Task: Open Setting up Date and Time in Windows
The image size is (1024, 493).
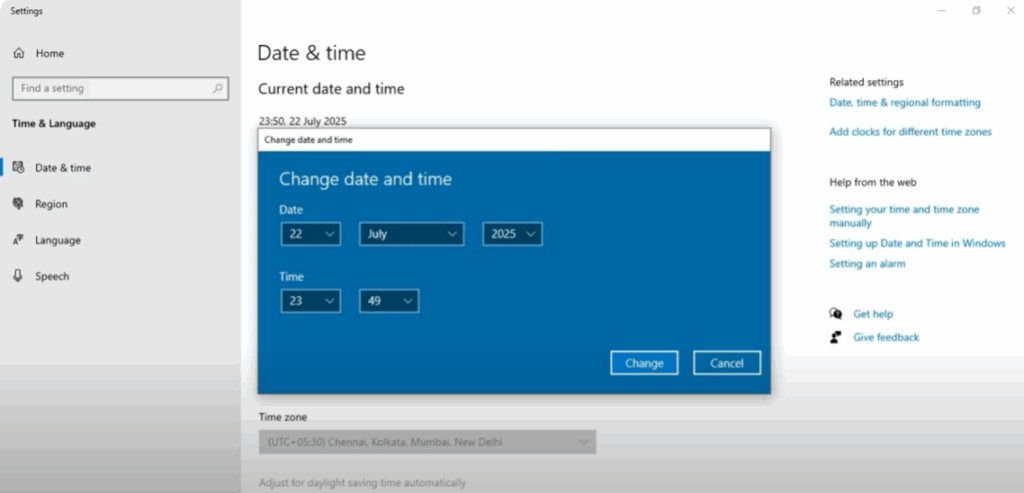Action: 917,244
